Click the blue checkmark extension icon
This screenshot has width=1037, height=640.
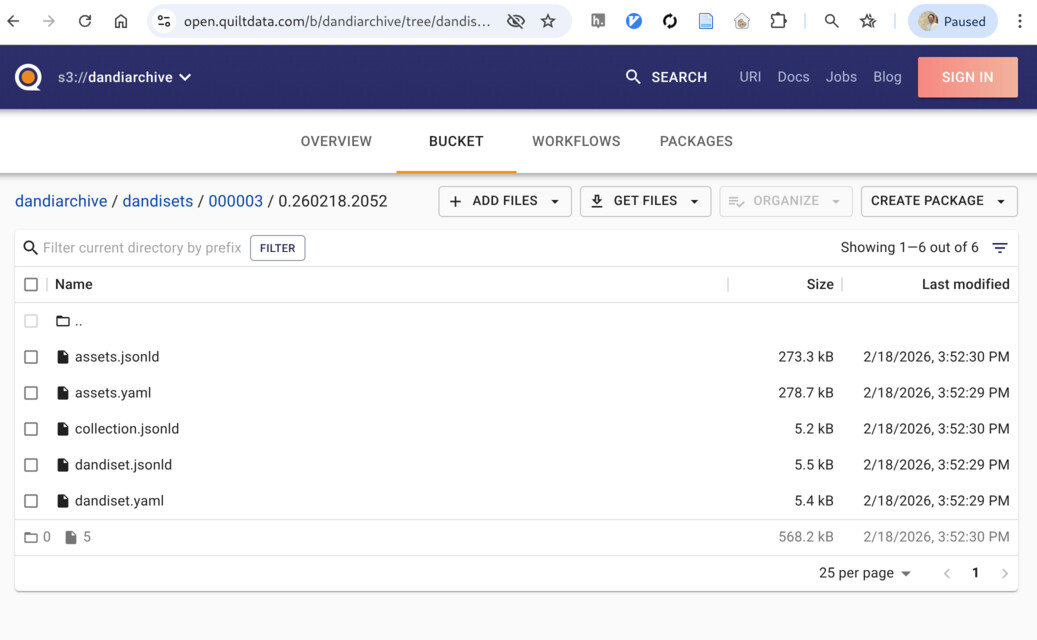[634, 21]
